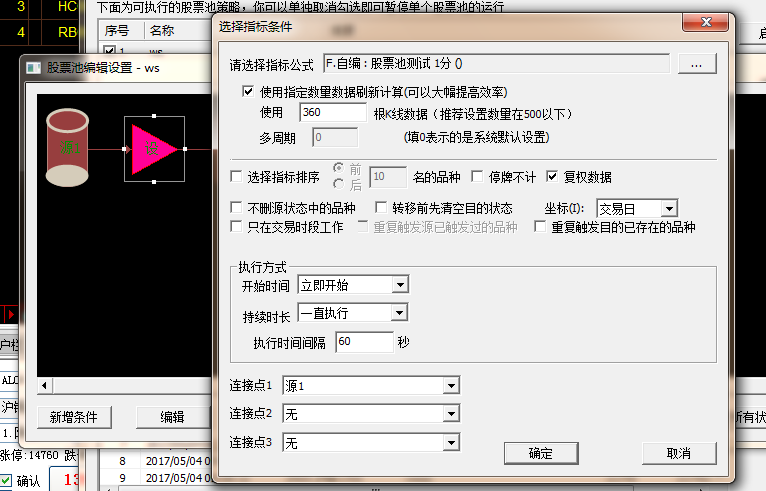Enable 只在交易时段工作 checkbox
Viewport: 766px width, 491px height.
click(236, 226)
